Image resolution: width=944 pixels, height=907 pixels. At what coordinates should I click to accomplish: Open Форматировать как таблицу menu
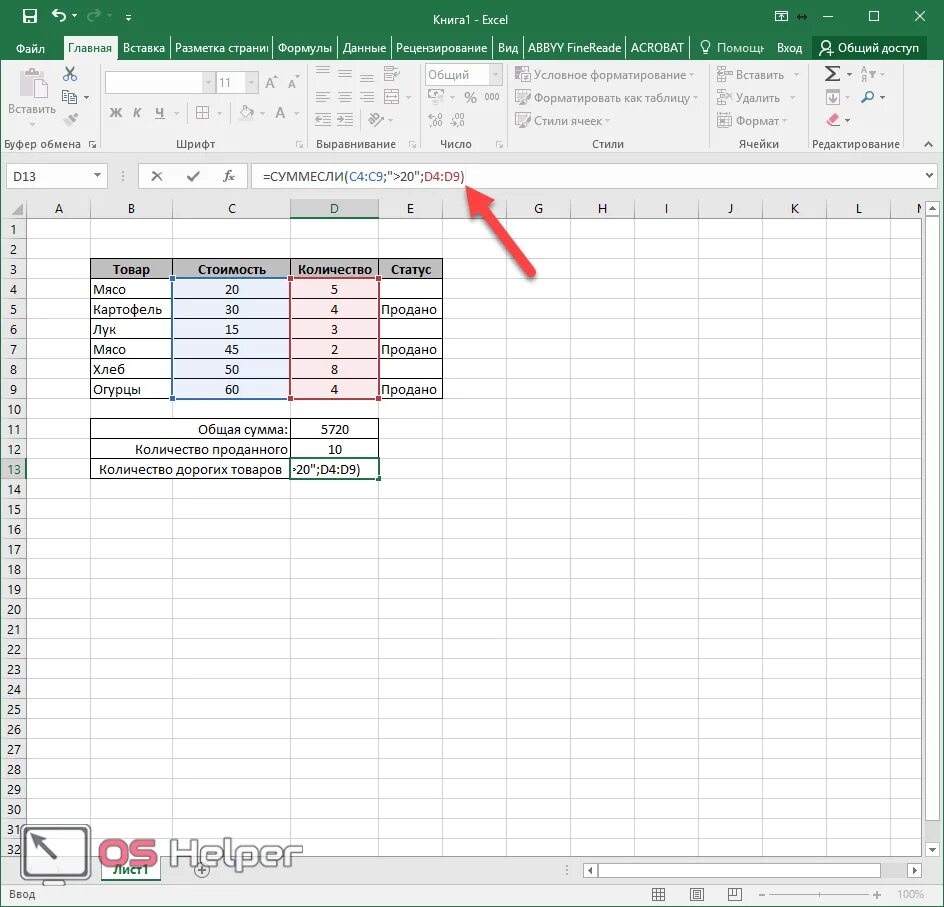606,98
